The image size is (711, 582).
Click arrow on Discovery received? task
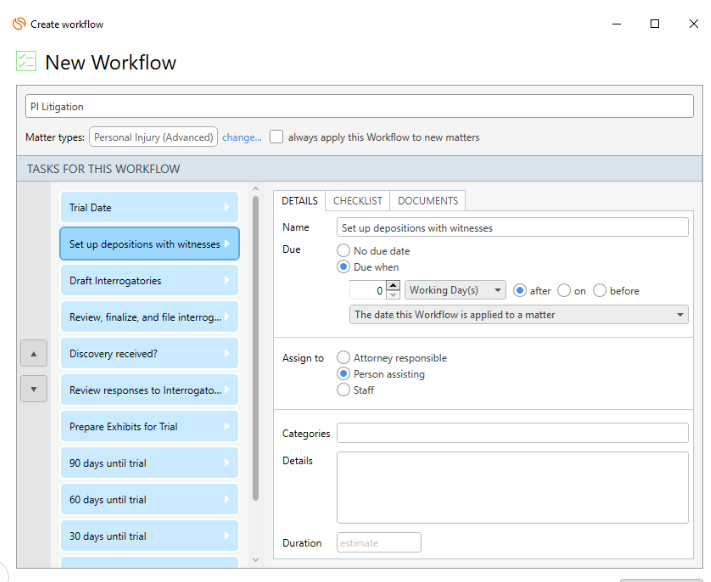click(227, 353)
